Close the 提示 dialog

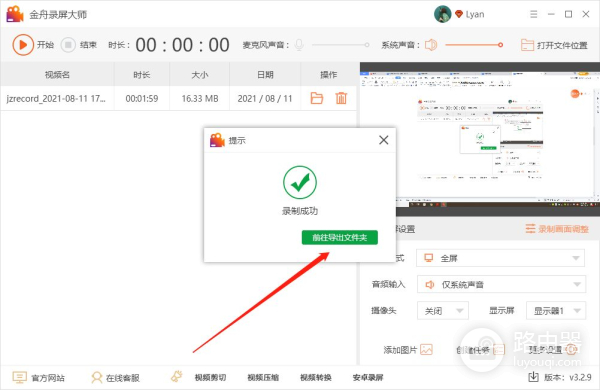(383, 140)
